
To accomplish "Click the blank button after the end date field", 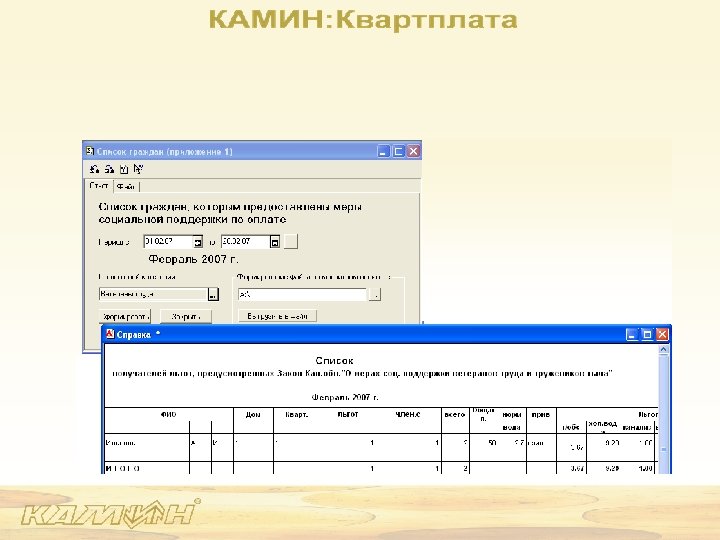I will pyautogui.click(x=291, y=242).
